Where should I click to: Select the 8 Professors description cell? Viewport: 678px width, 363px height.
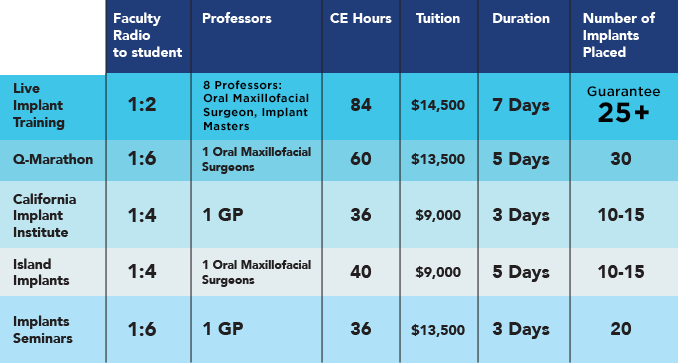[x=256, y=105]
